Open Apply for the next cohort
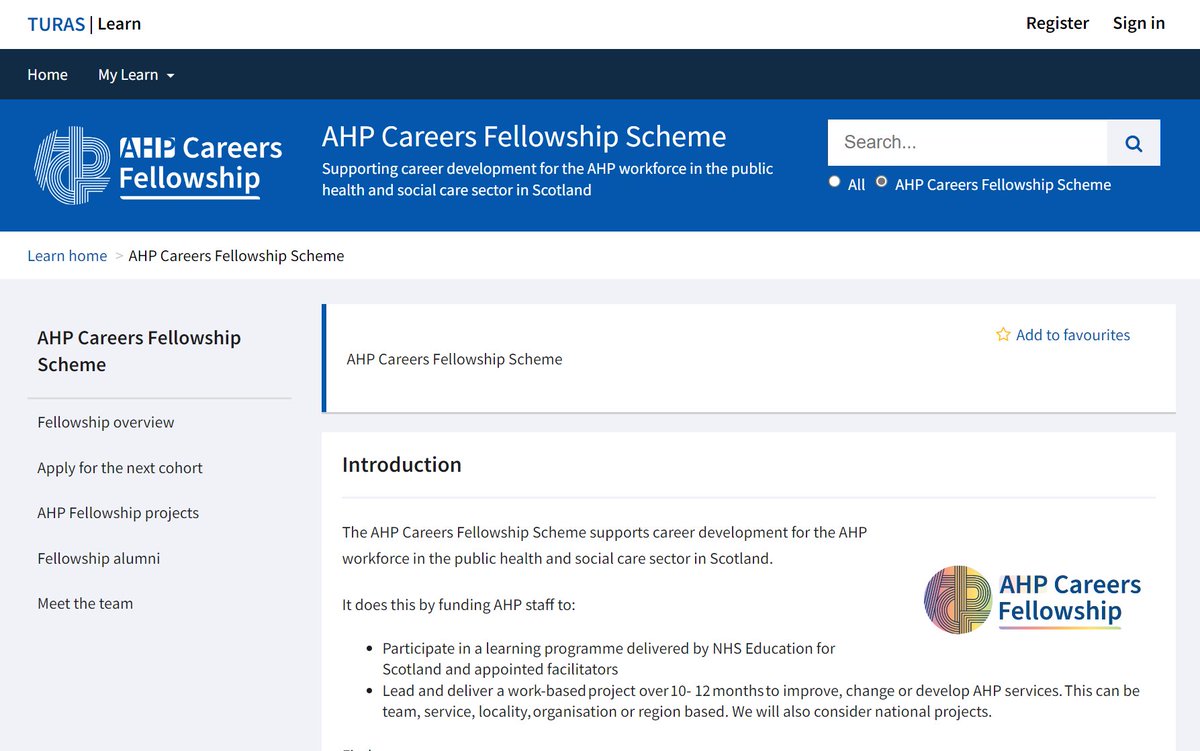The width and height of the screenshot is (1200, 751). coord(120,467)
